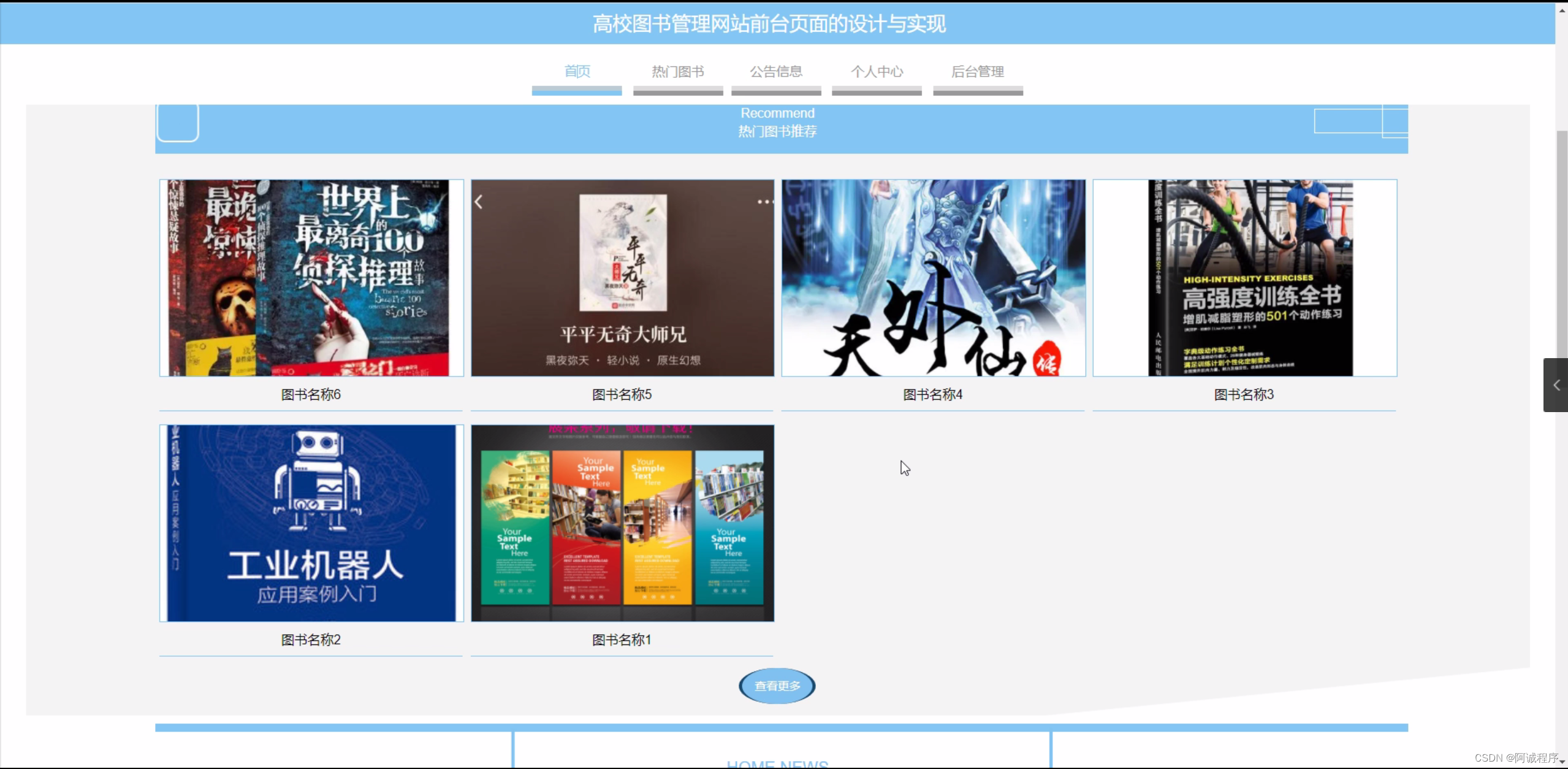Open the 平平无奇大师兄 carousel cover
1568x769 pixels.
[x=622, y=277]
